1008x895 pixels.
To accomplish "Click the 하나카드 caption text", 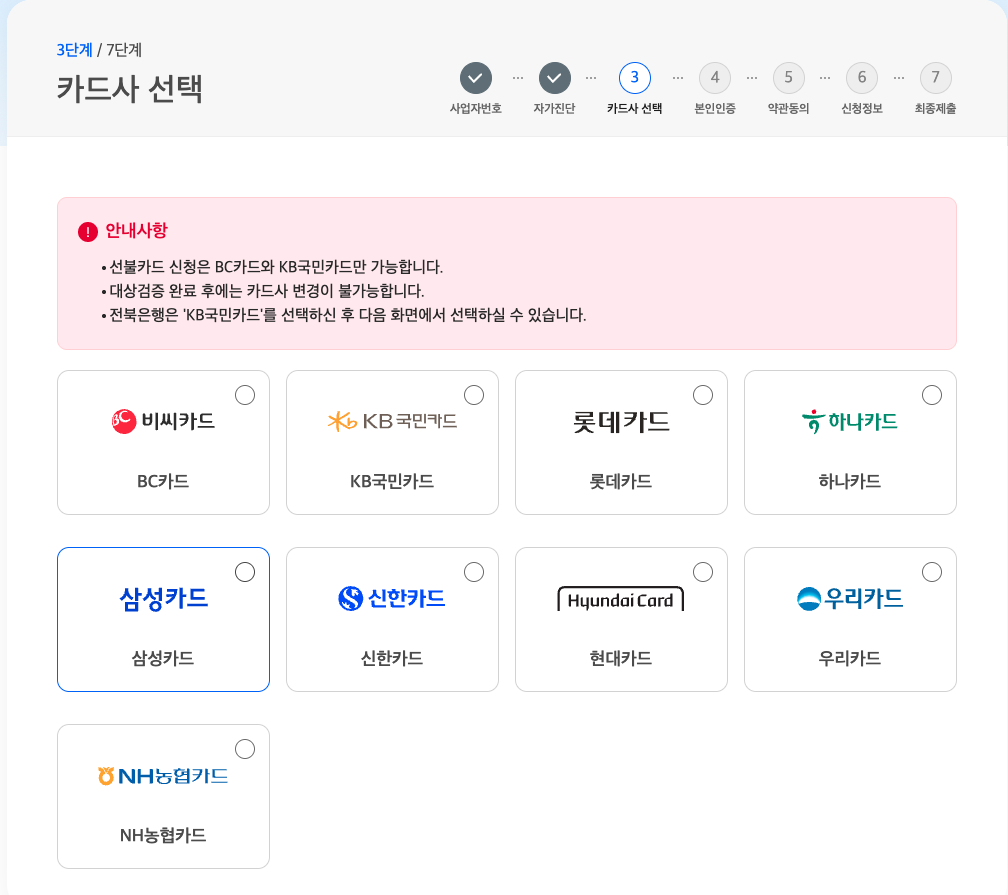I will [850, 482].
